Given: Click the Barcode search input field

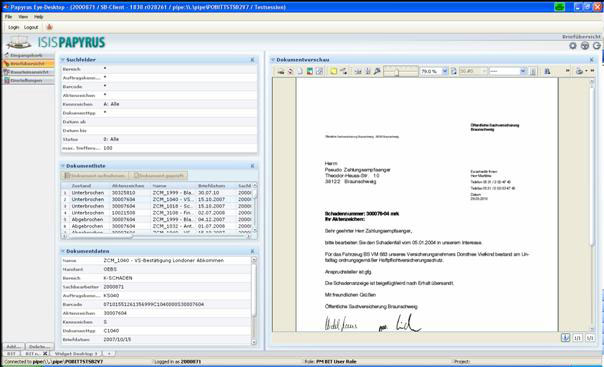Looking at the screenshot, I should click(179, 87).
